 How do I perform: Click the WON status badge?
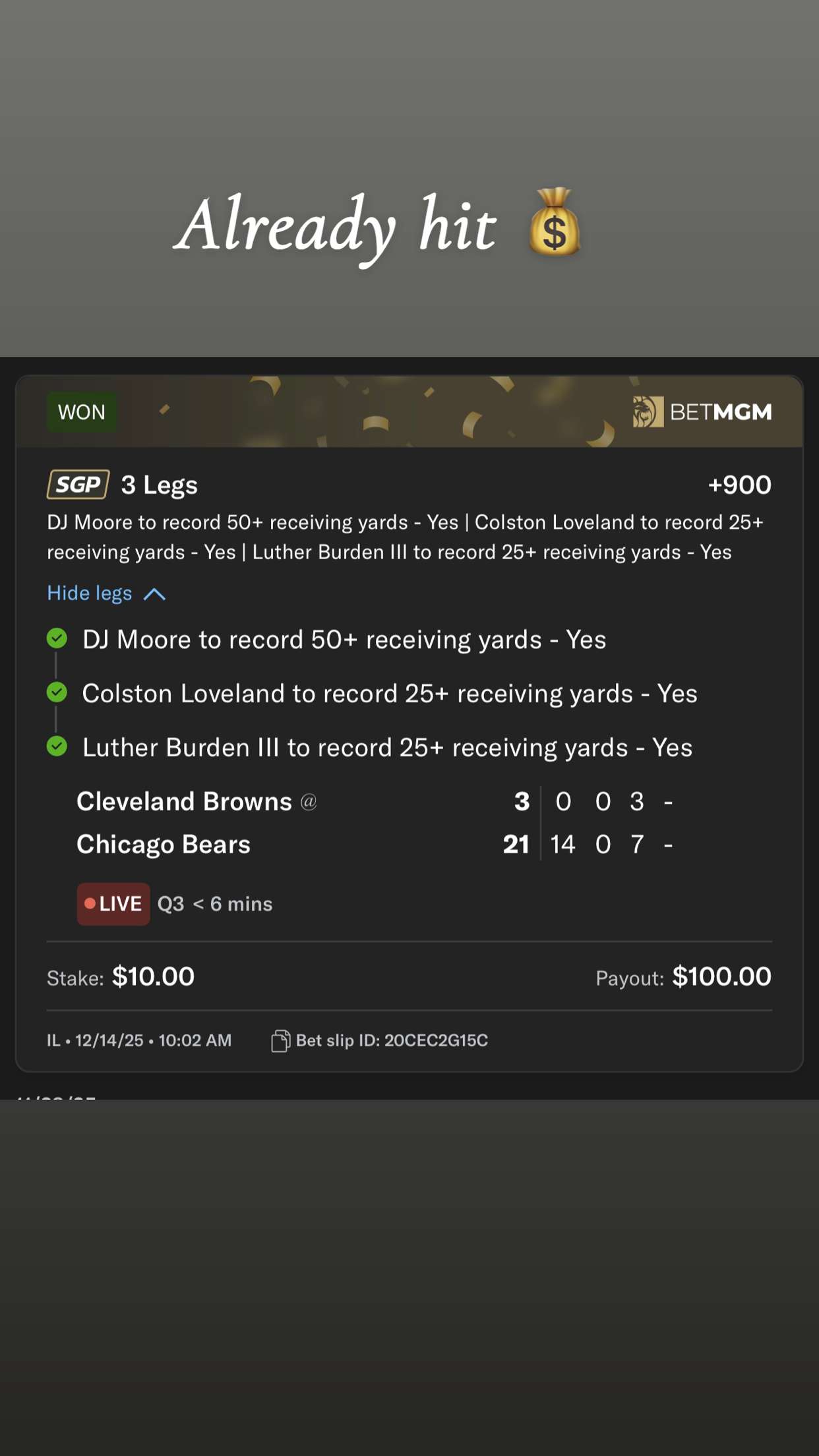(x=82, y=412)
